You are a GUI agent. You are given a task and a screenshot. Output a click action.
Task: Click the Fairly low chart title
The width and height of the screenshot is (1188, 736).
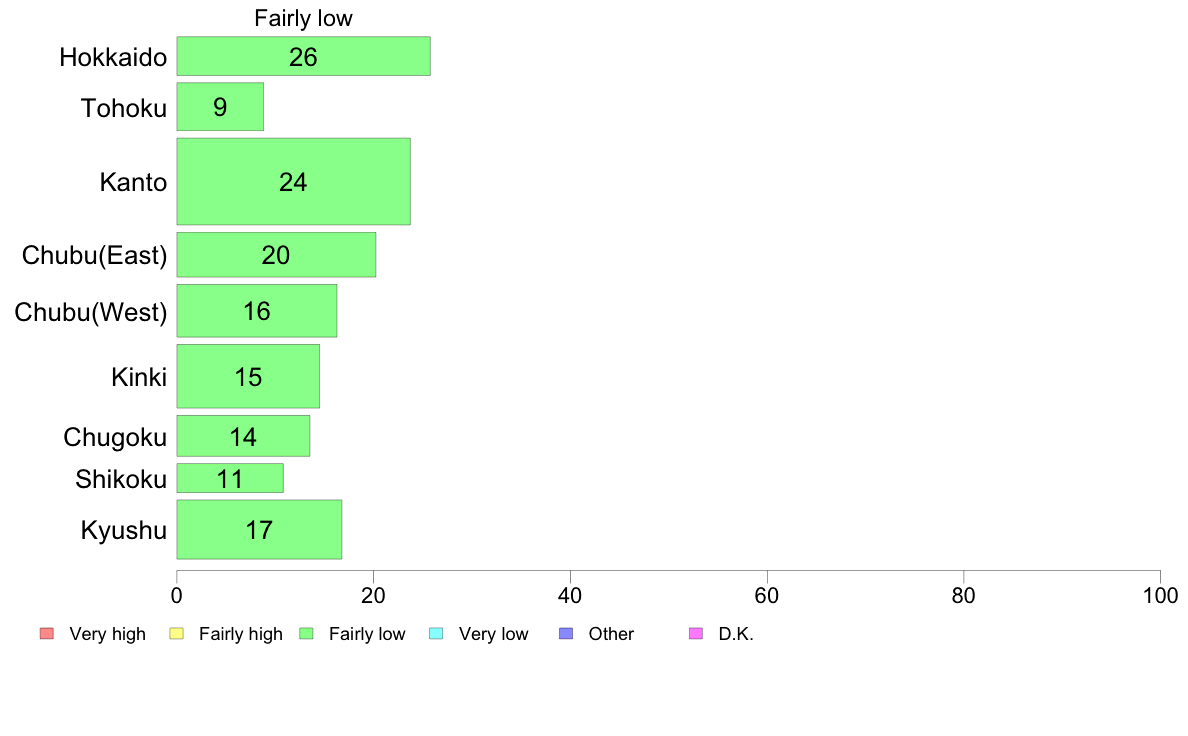click(x=303, y=18)
